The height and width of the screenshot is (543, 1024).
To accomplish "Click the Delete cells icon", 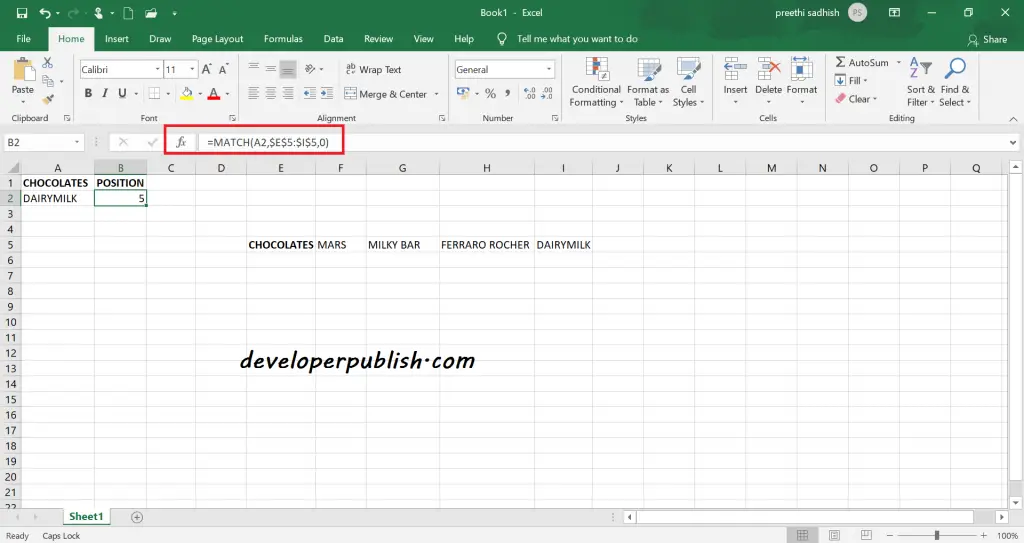I will (x=769, y=68).
